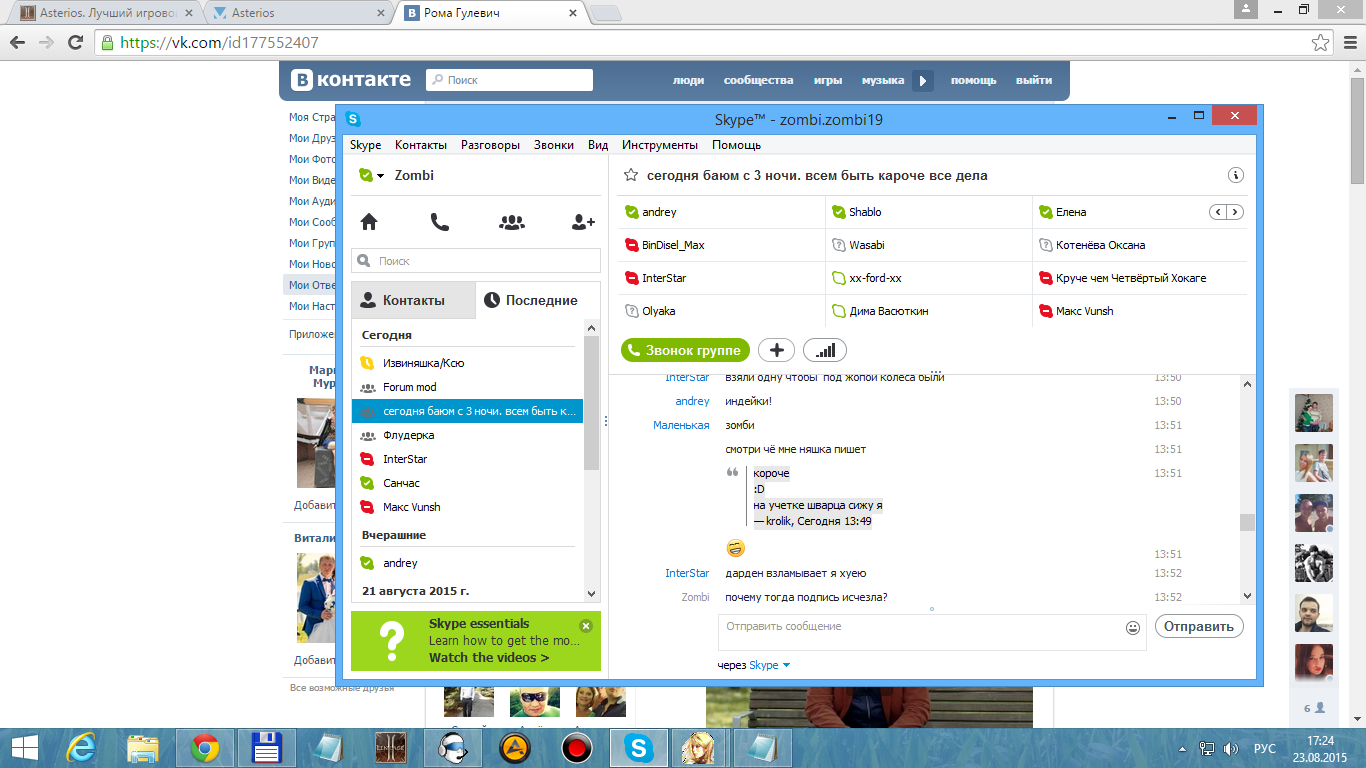Screen dimensions: 1366x768
Task: Open Zombi status dropdown
Action: tap(372, 176)
